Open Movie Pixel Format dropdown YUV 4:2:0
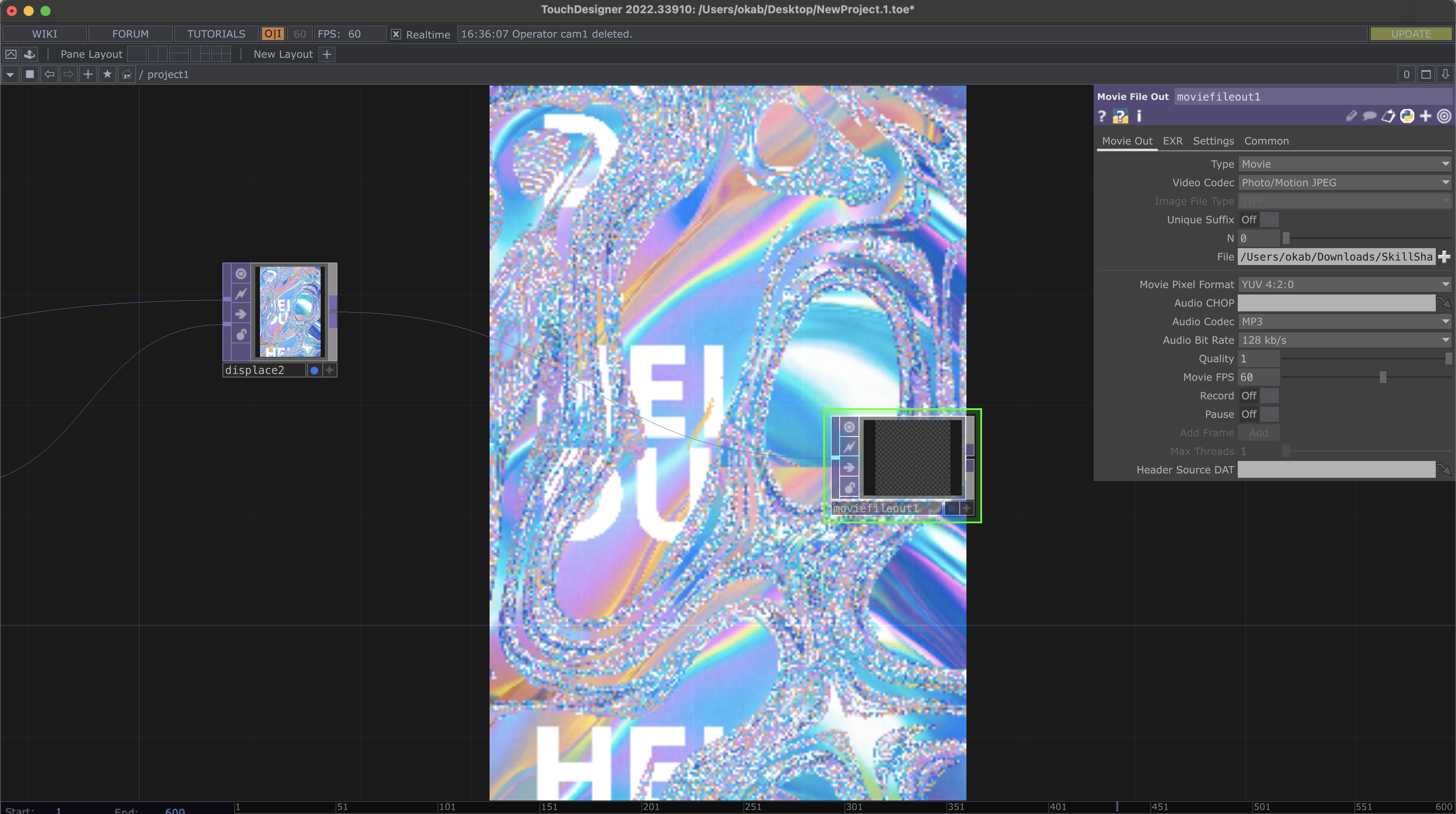The width and height of the screenshot is (1456, 814). (x=1345, y=284)
